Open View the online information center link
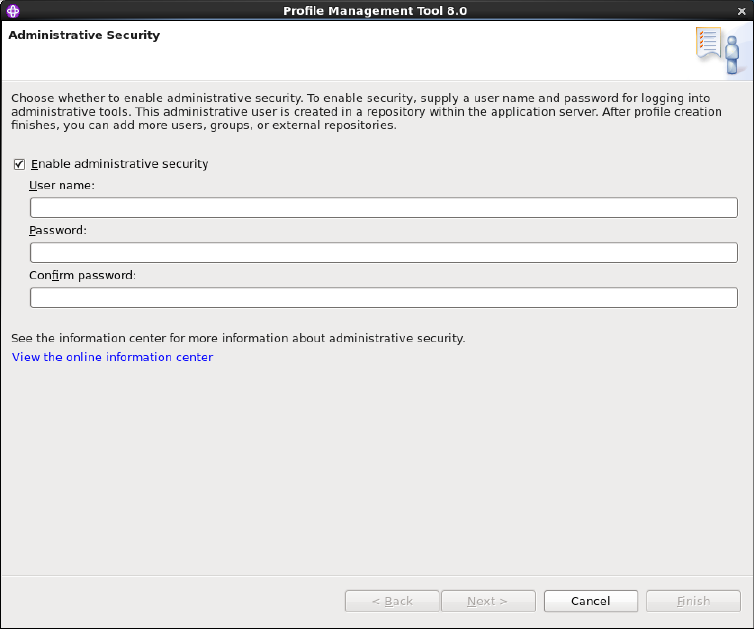The image size is (754, 629). pos(113,357)
